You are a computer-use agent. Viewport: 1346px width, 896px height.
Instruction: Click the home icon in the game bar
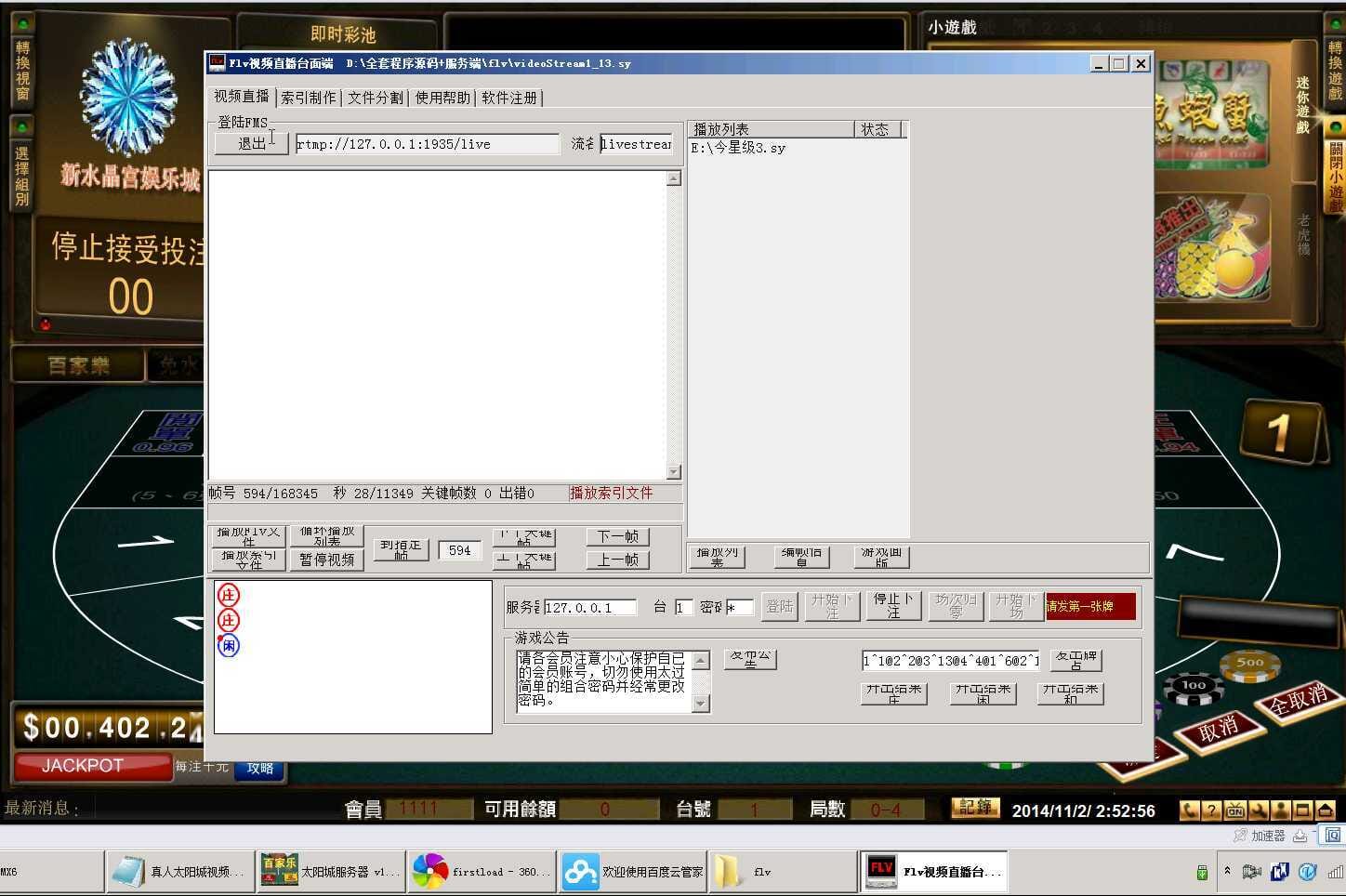(1326, 810)
